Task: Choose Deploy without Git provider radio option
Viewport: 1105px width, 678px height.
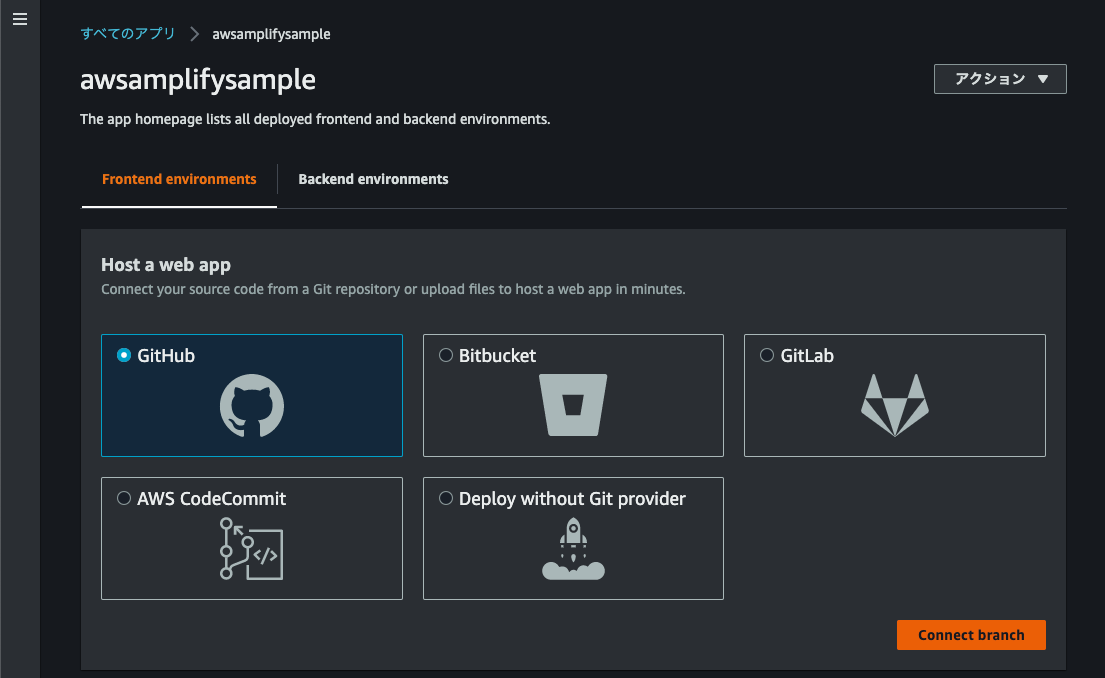Action: (446, 498)
